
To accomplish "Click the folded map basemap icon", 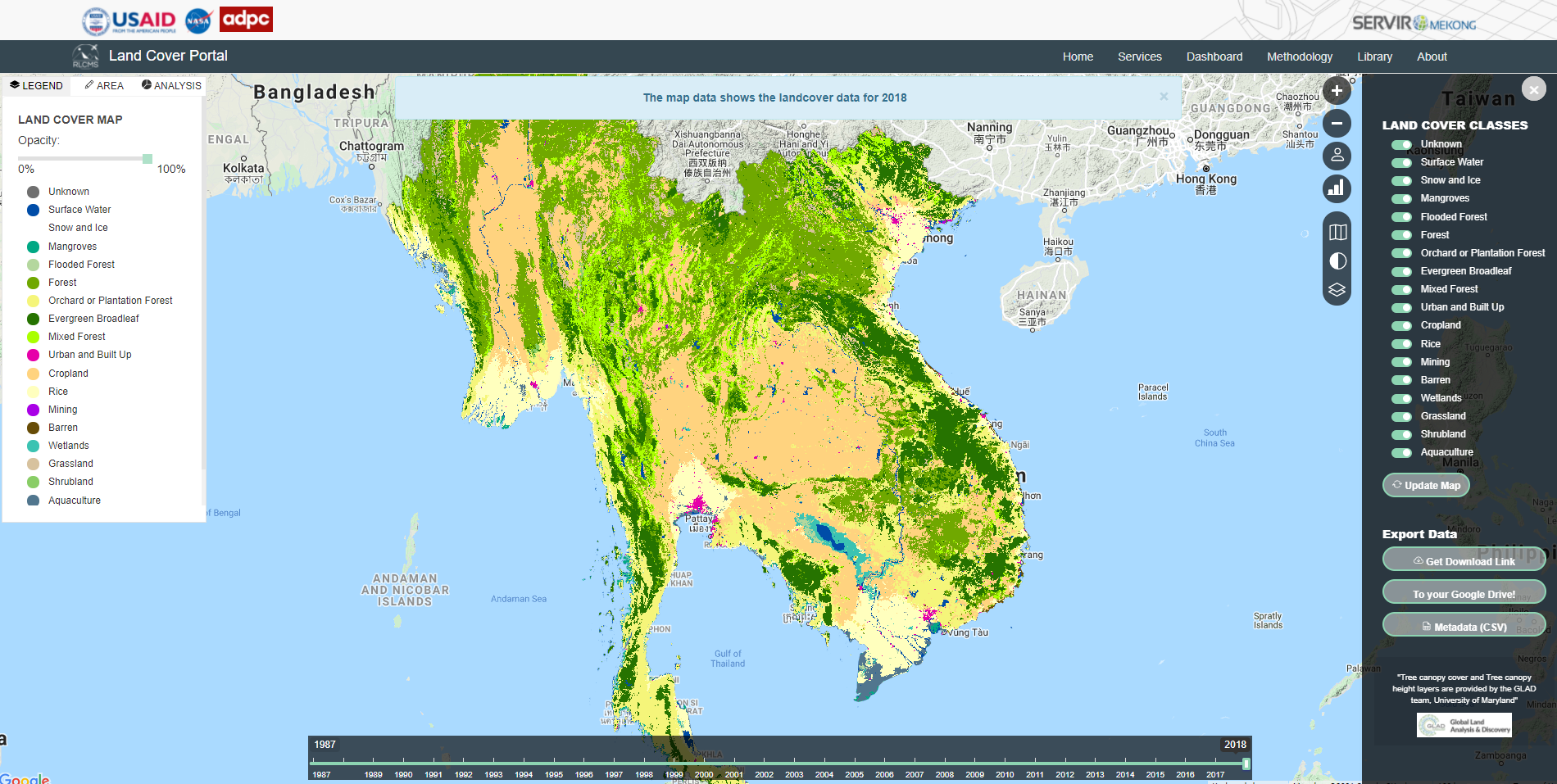I will 1337,232.
